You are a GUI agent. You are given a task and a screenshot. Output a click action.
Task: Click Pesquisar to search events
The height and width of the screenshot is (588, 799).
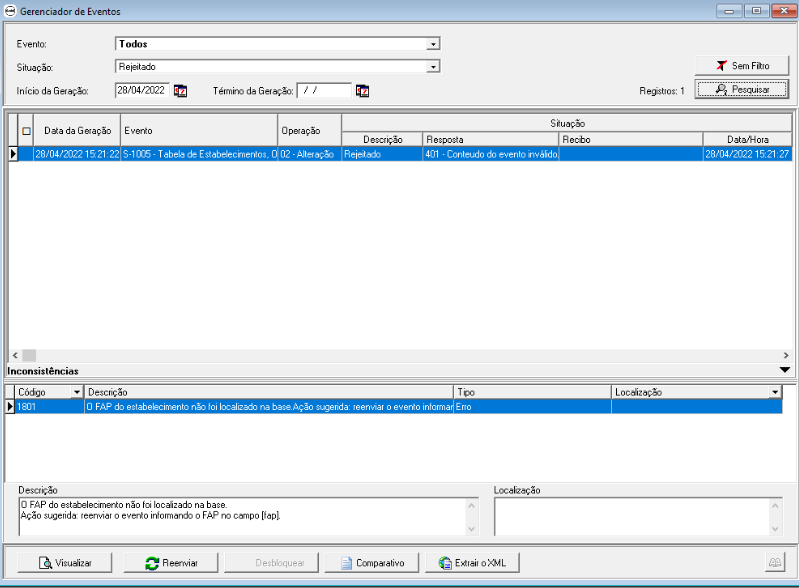click(742, 89)
